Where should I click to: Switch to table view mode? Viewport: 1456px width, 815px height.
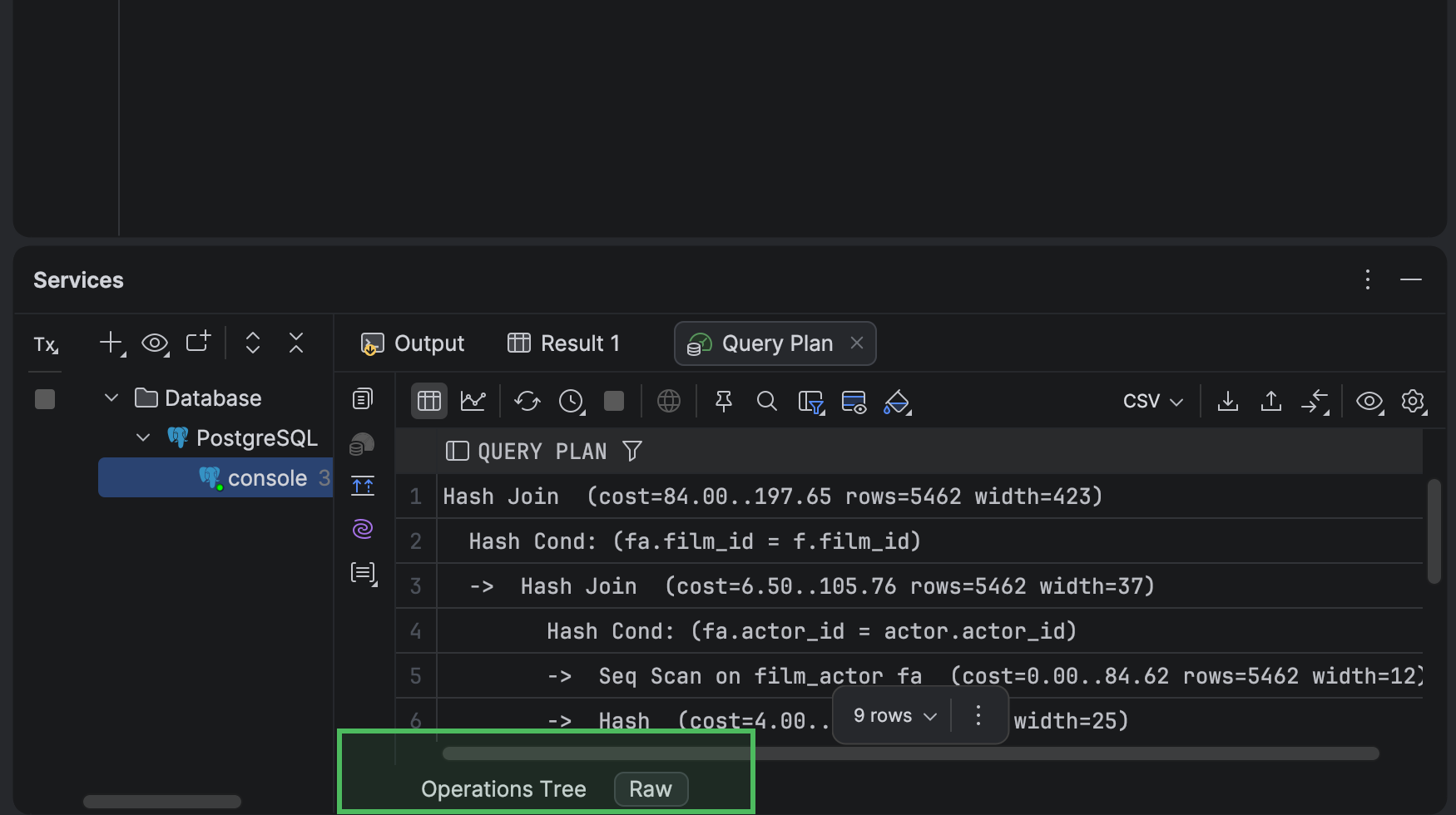[429, 402]
